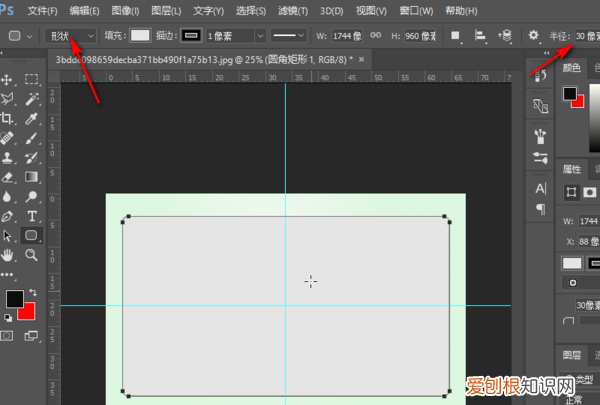This screenshot has width=600, height=405.
Task: Open the path alignment options icon
Action: (482, 35)
